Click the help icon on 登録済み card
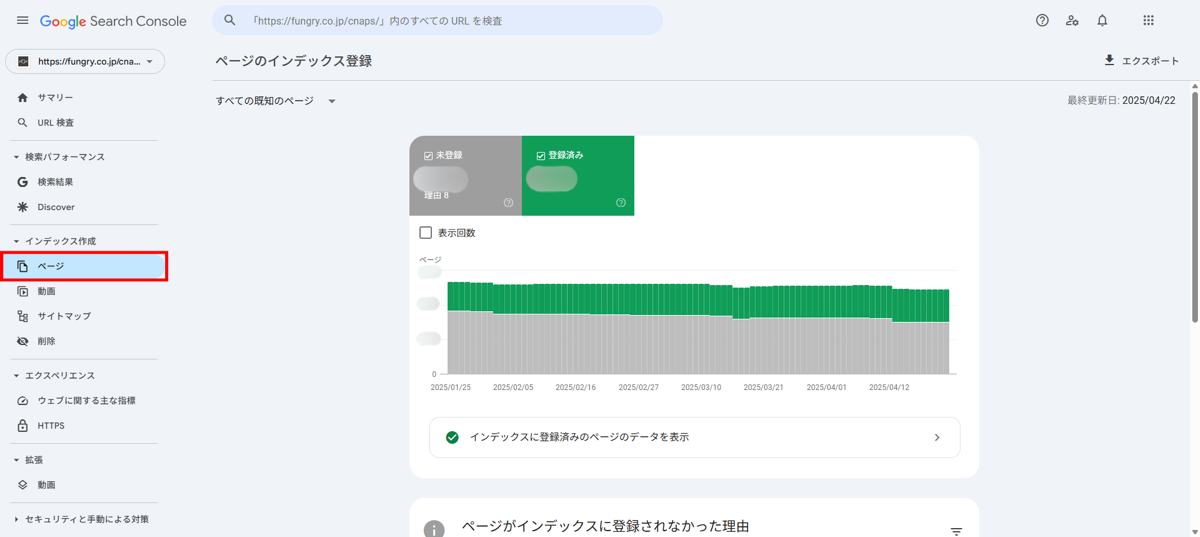 click(x=621, y=203)
